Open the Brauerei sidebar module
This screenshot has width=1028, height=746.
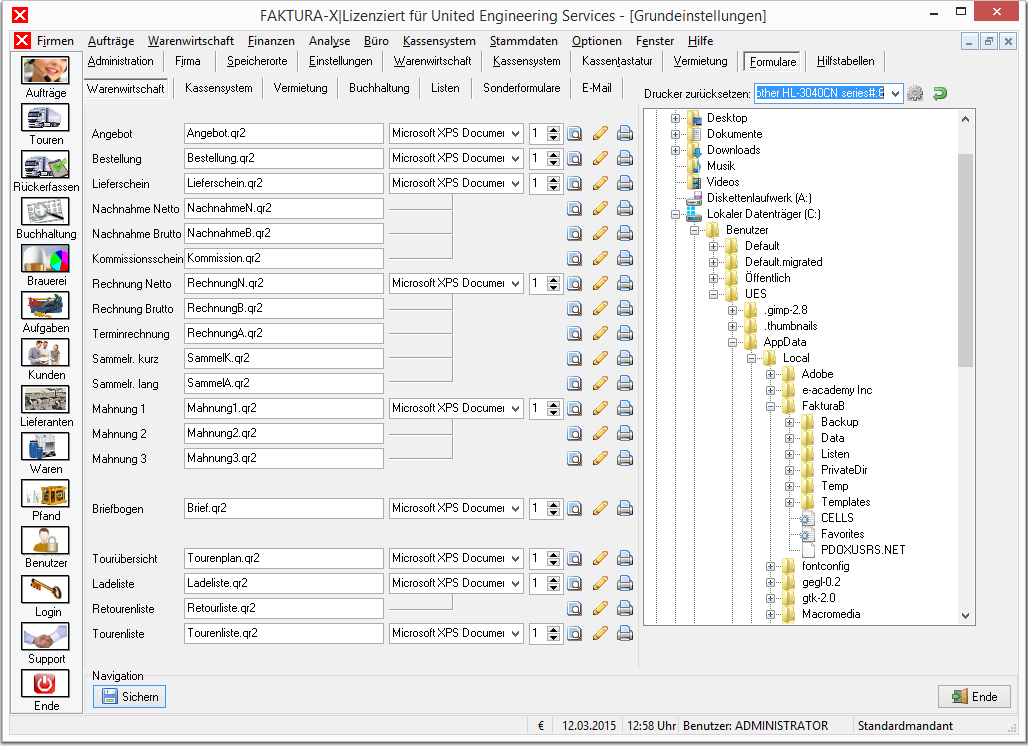[45, 260]
